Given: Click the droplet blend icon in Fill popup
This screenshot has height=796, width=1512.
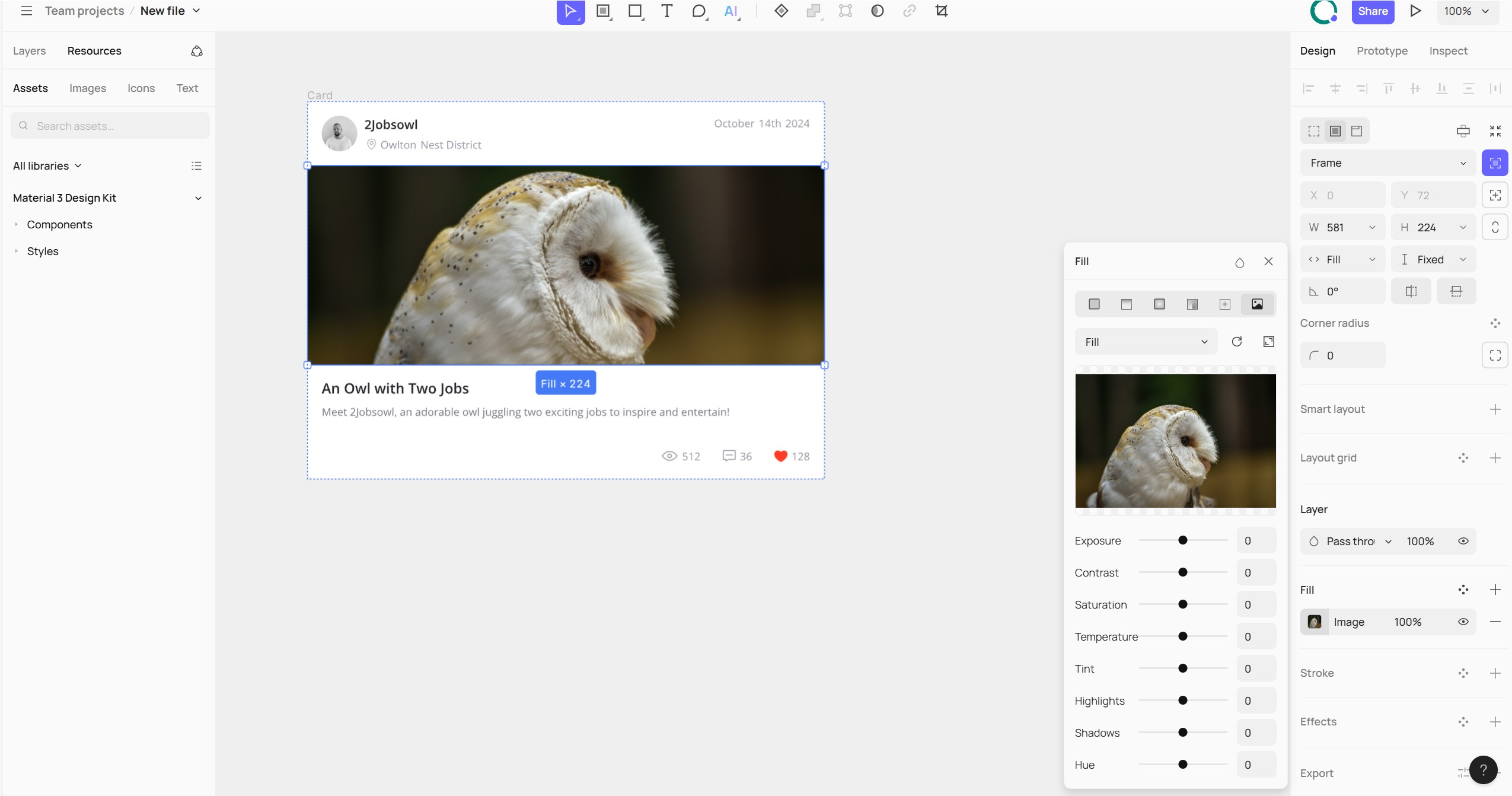Looking at the screenshot, I should tap(1239, 262).
